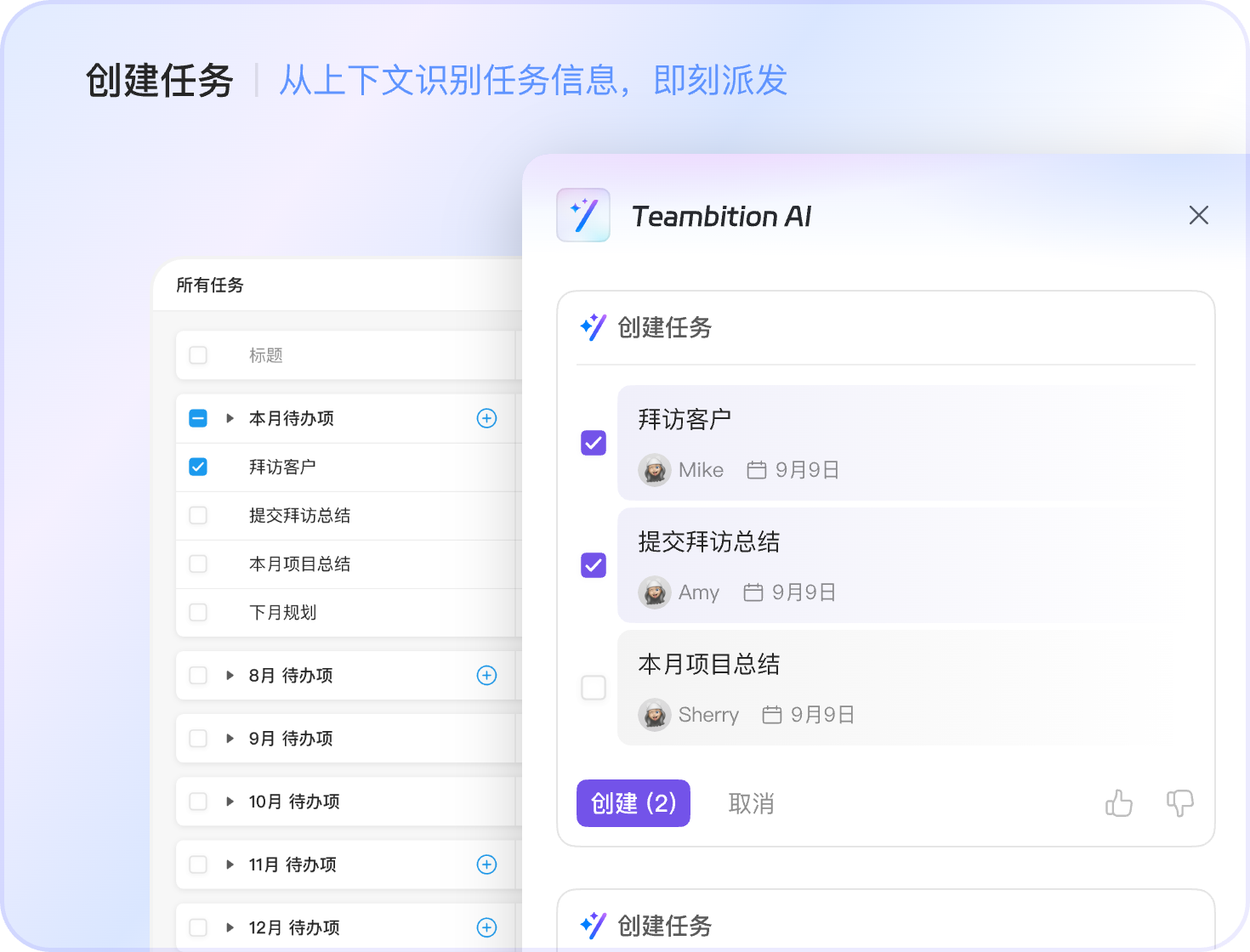
Task: Click the Teambition AI title text
Action: pyautogui.click(x=721, y=216)
